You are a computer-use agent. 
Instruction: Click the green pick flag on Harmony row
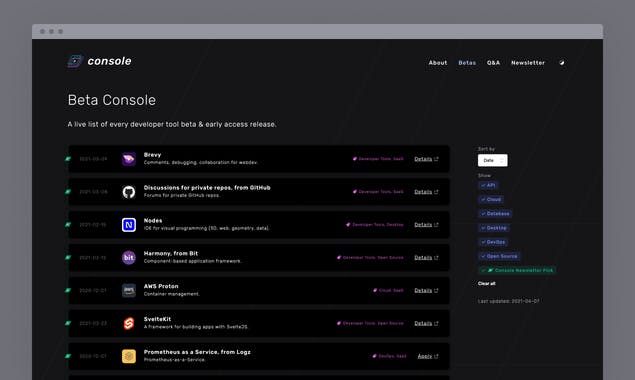[68, 257]
